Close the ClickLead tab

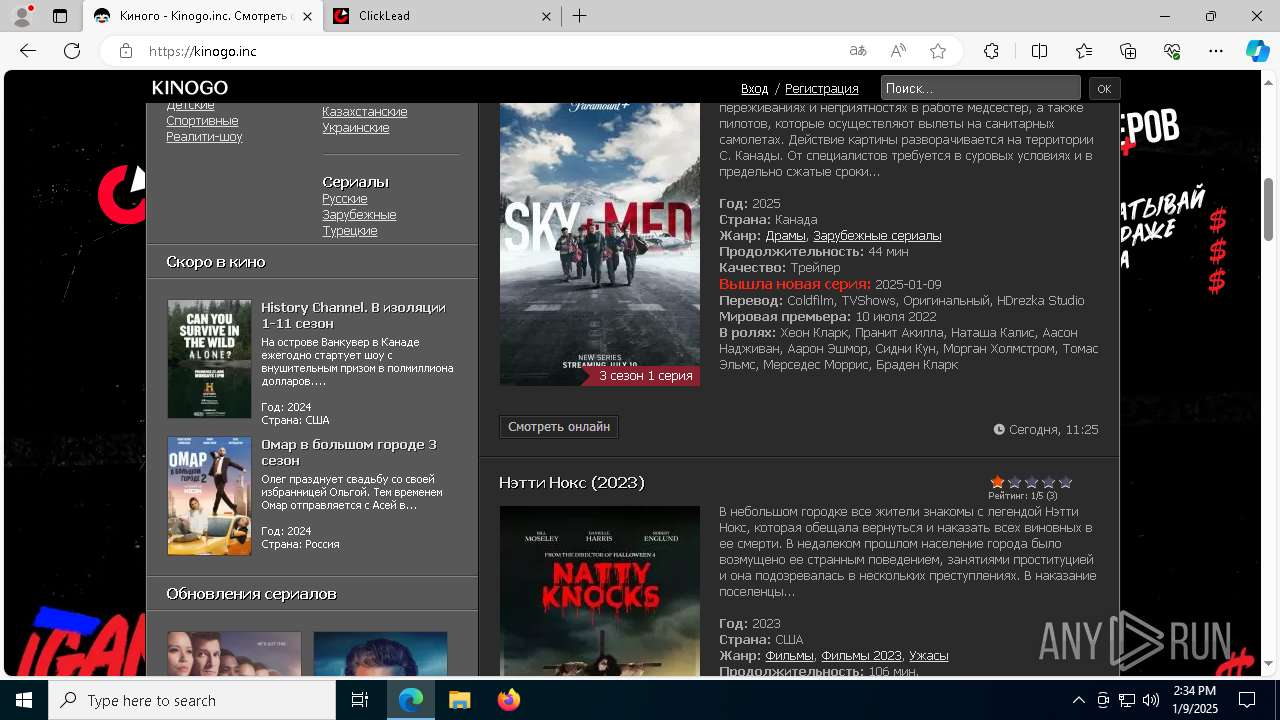coord(546,16)
